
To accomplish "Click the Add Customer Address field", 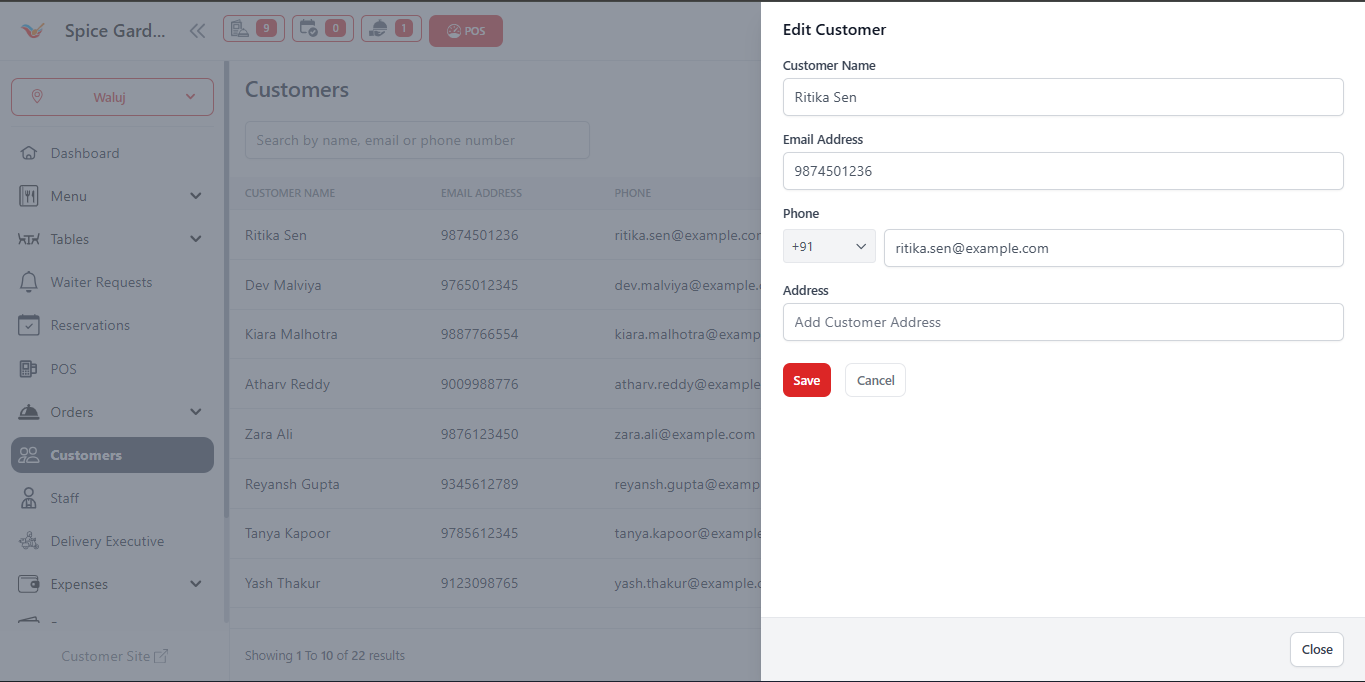I will pos(1062,322).
